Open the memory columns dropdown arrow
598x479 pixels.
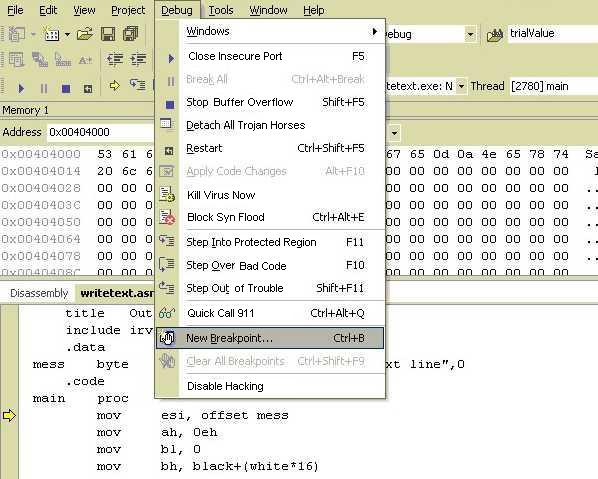tap(394, 133)
